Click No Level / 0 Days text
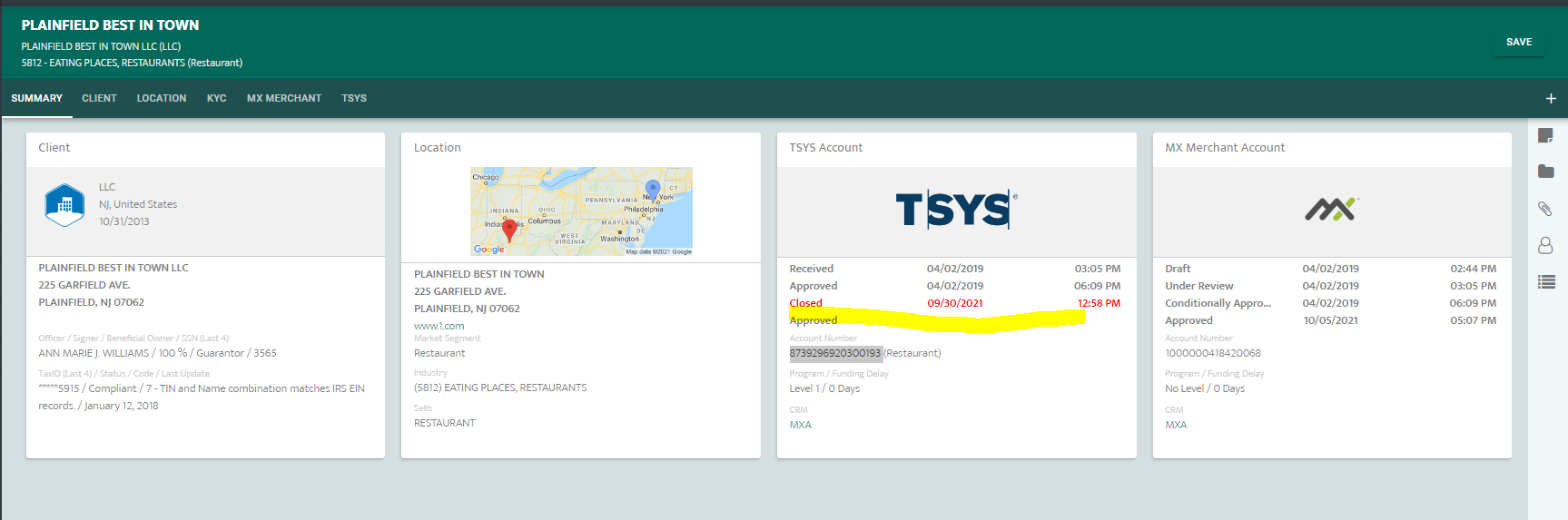 1205,388
